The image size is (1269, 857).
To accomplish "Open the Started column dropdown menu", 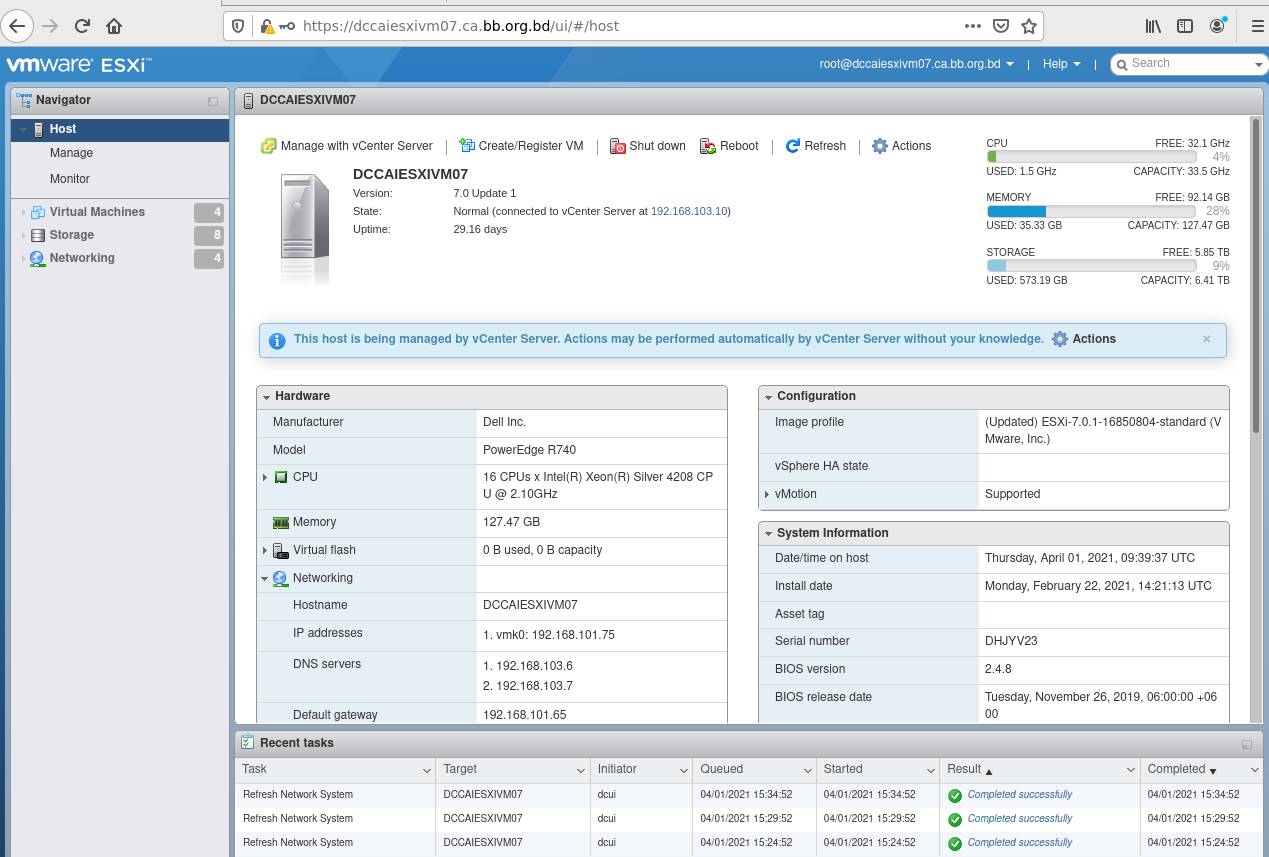I will click(931, 771).
